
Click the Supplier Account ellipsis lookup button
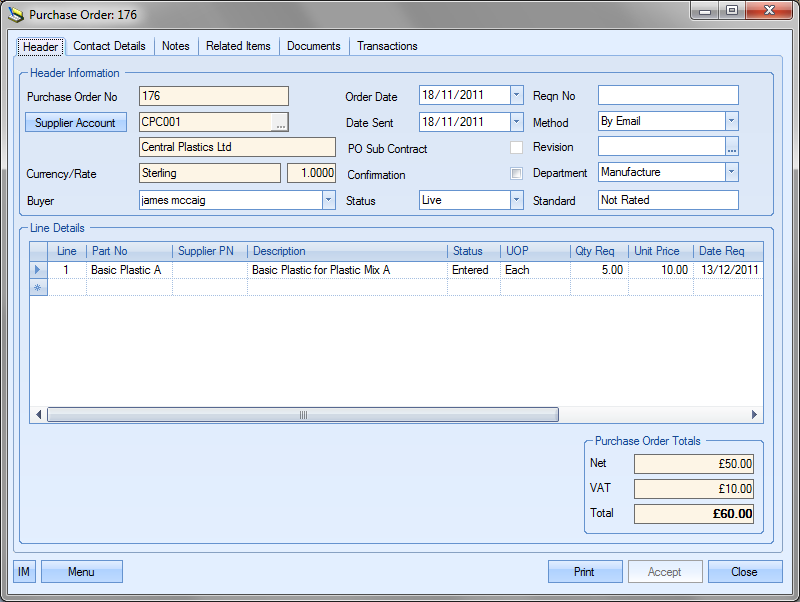[281, 122]
